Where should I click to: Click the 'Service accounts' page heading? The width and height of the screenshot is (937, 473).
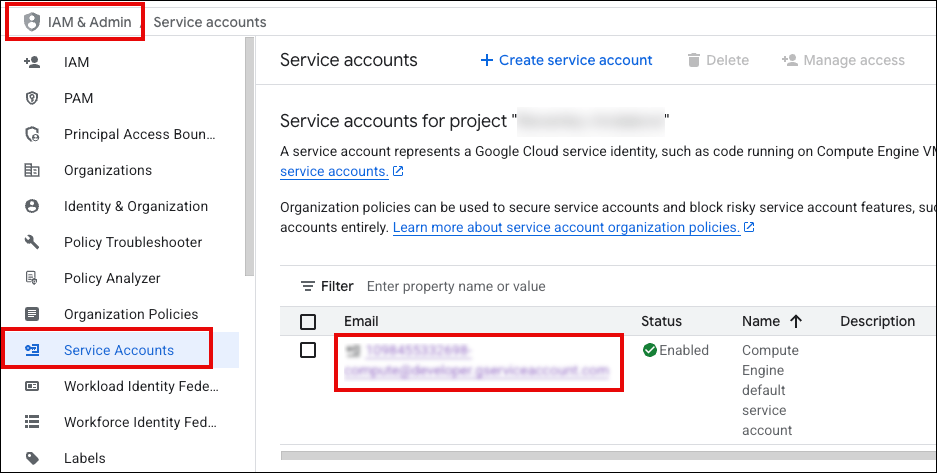pos(349,60)
